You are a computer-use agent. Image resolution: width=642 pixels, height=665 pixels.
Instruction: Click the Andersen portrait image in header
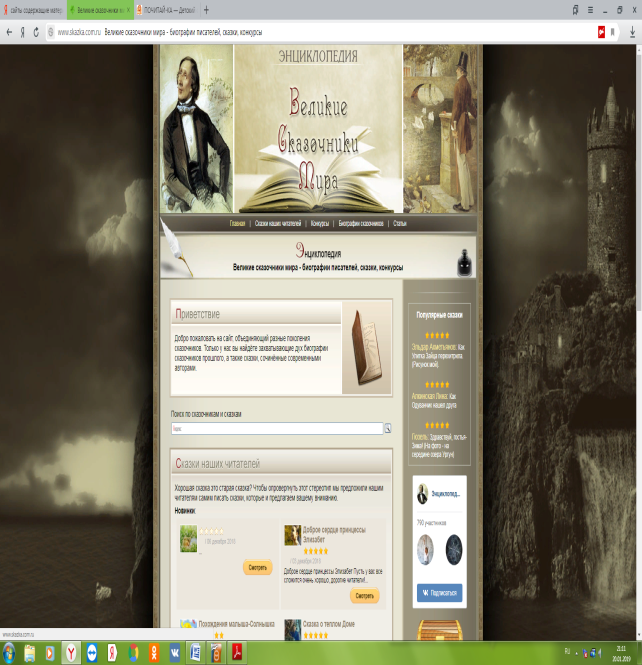coord(197,129)
